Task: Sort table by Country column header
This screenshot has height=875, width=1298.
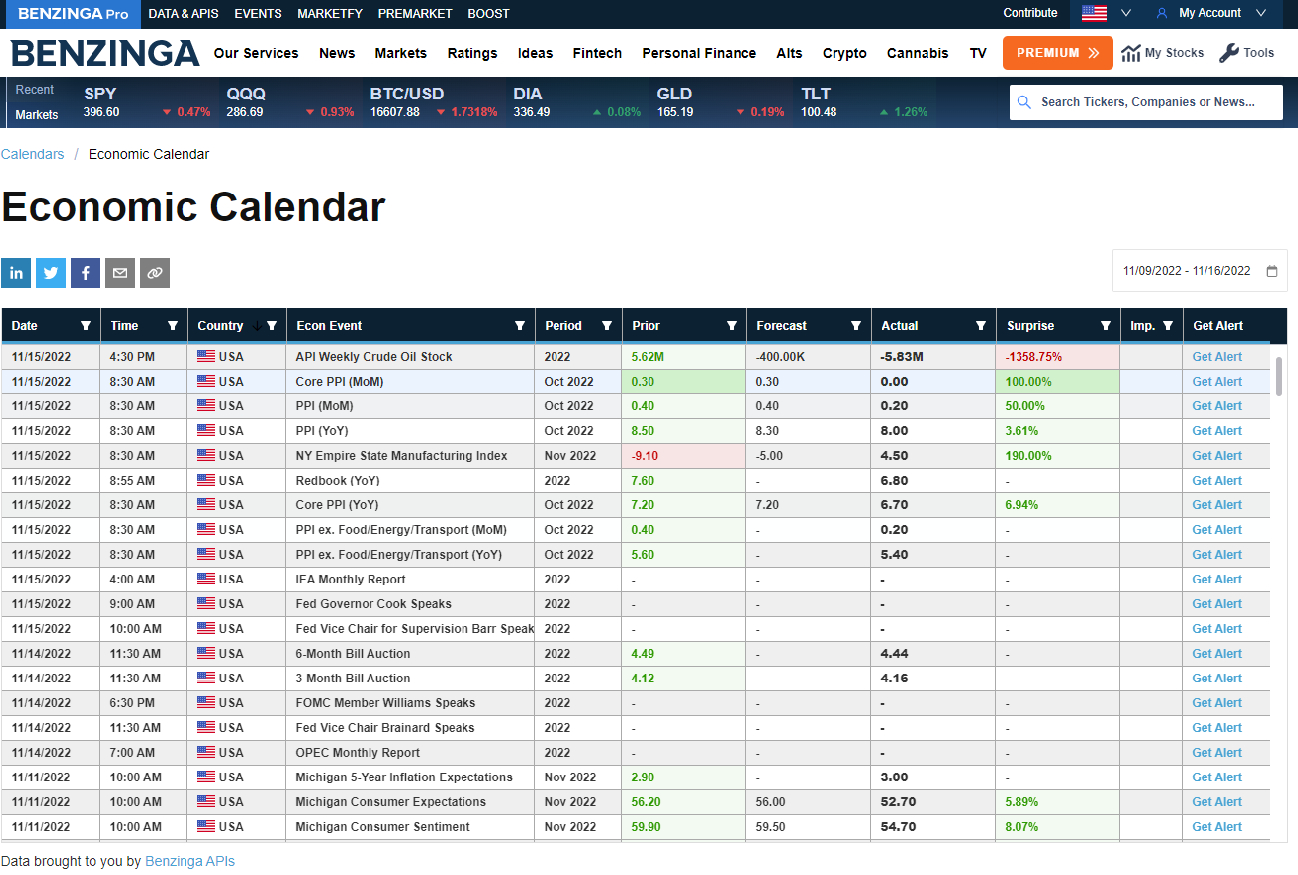Action: [221, 326]
